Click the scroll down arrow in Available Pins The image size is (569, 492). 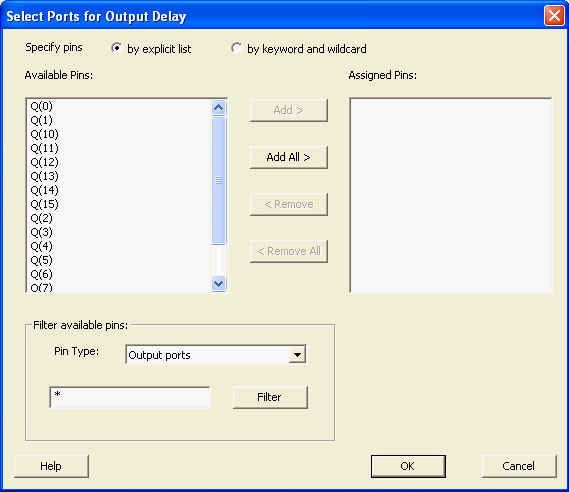218,283
